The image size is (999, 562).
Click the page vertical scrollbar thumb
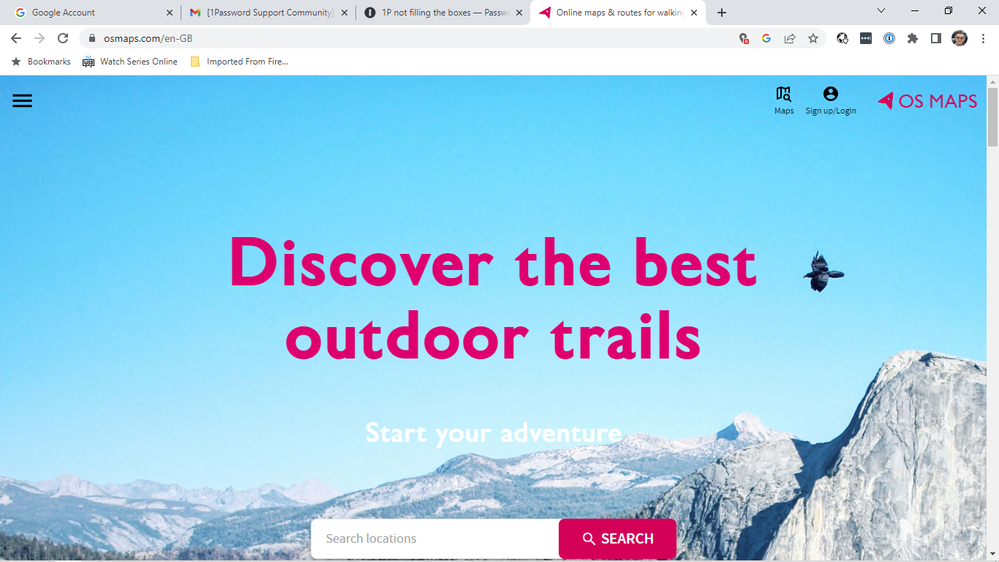(993, 118)
